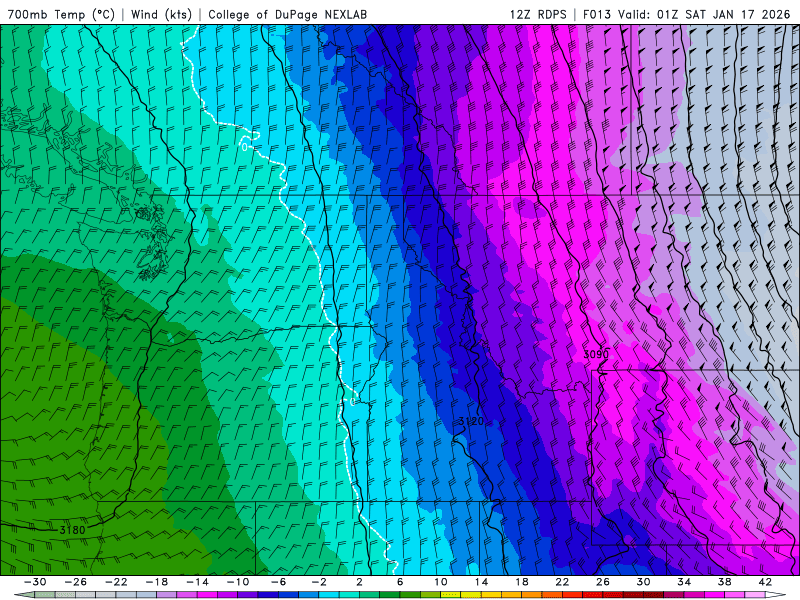Click the upper "0" label on dashed isotherm
Screen dimensions: 800x600
[x=245, y=147]
